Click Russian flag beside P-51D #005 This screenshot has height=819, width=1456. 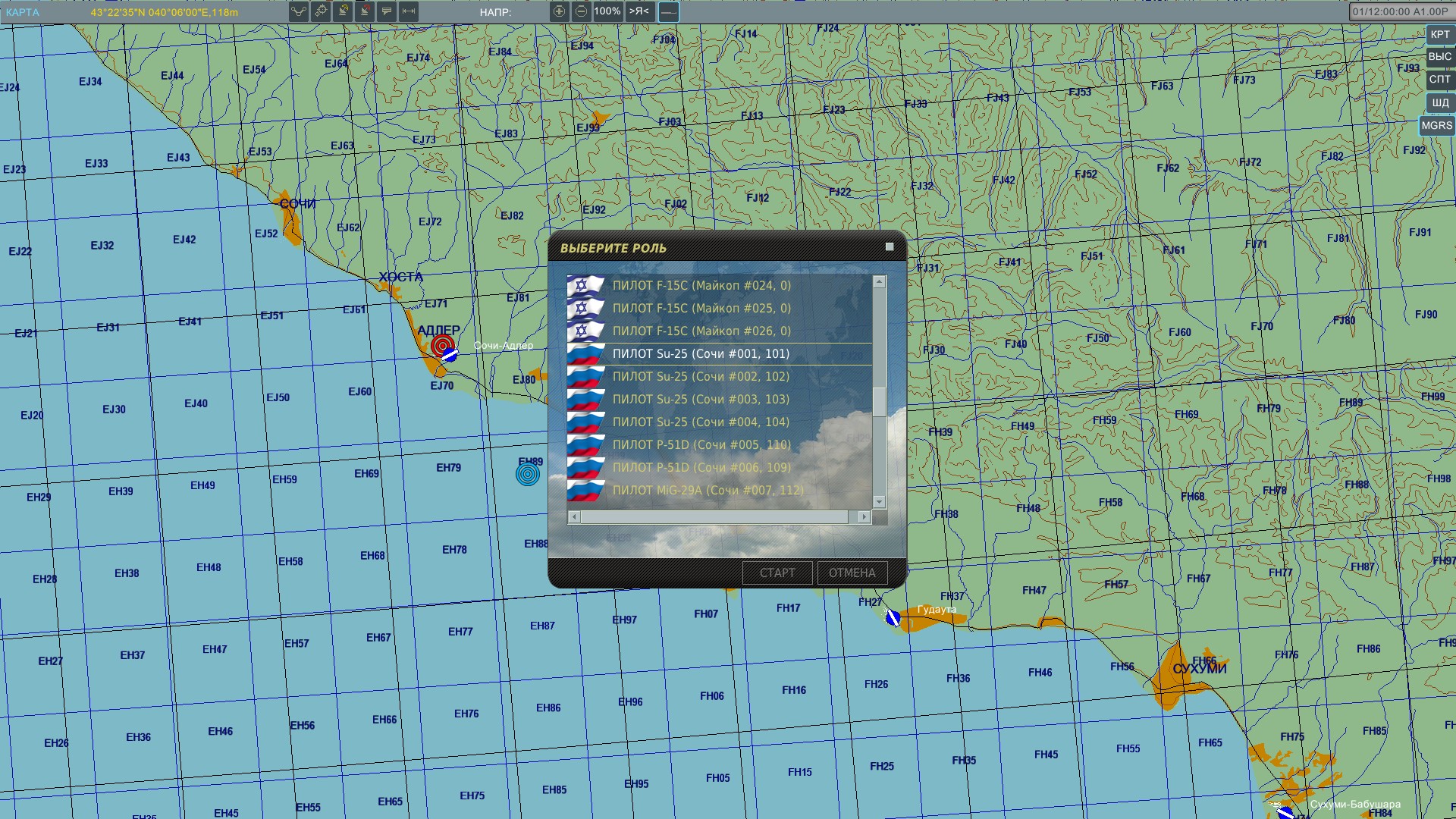point(585,444)
